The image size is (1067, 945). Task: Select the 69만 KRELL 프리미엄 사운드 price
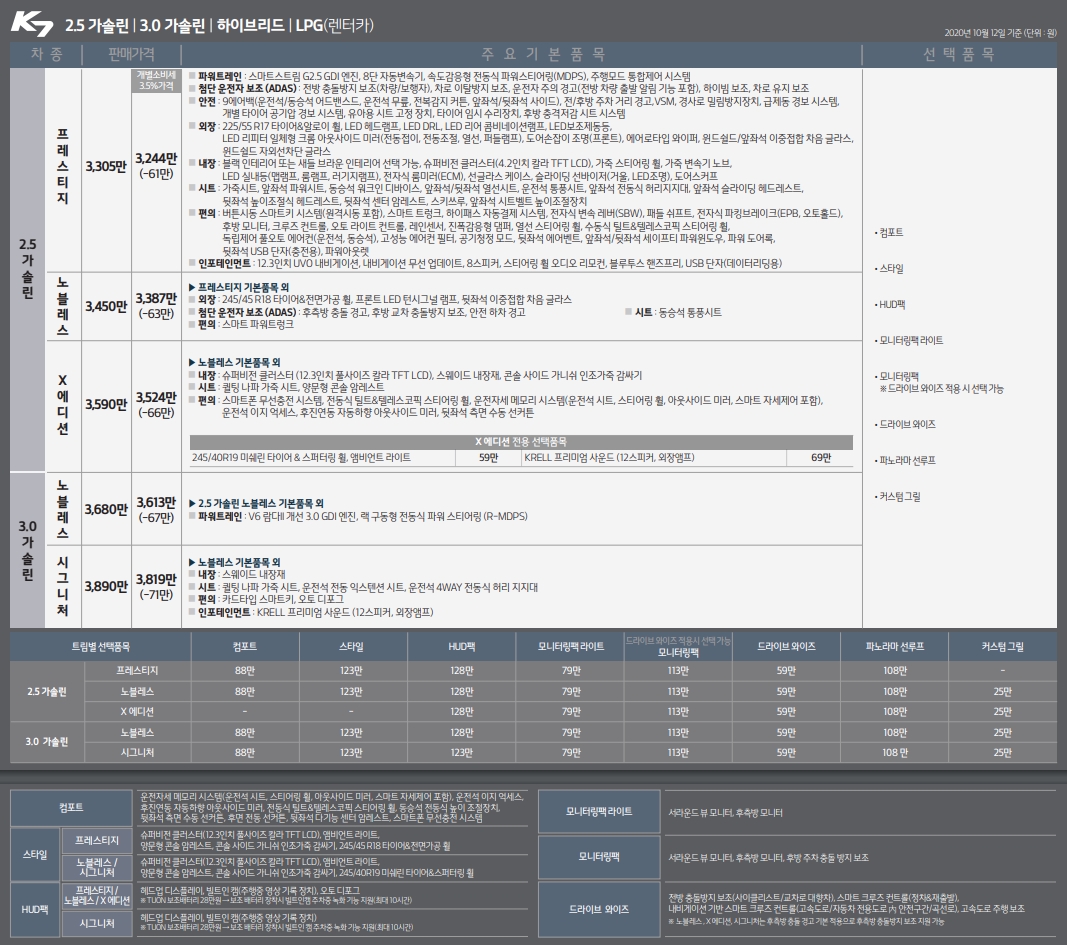click(821, 458)
